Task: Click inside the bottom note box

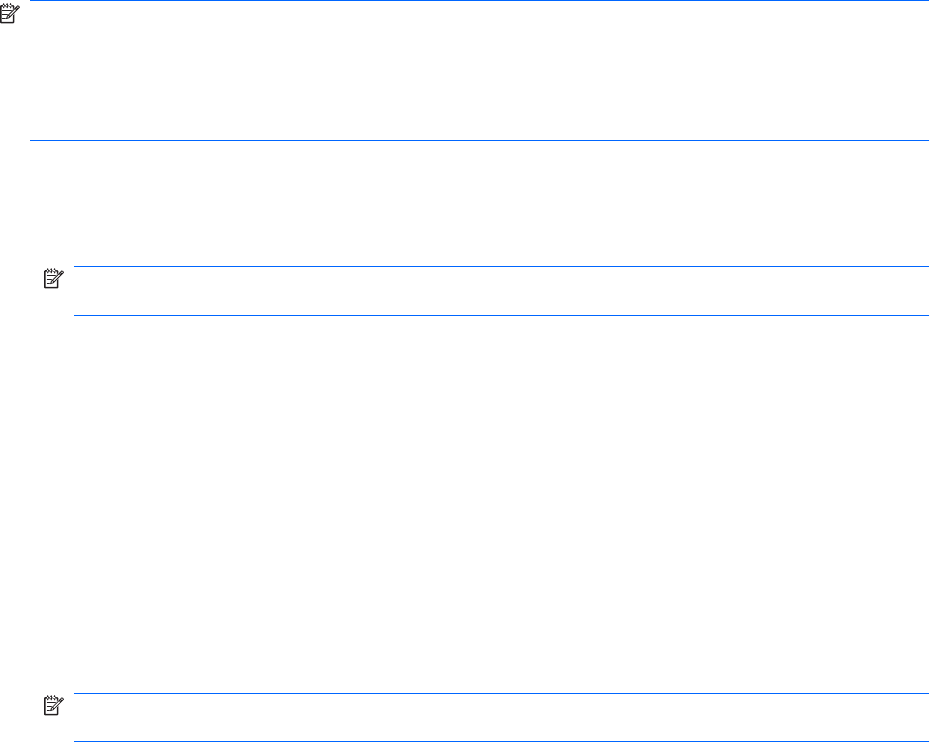Action: pyautogui.click(x=500, y=717)
